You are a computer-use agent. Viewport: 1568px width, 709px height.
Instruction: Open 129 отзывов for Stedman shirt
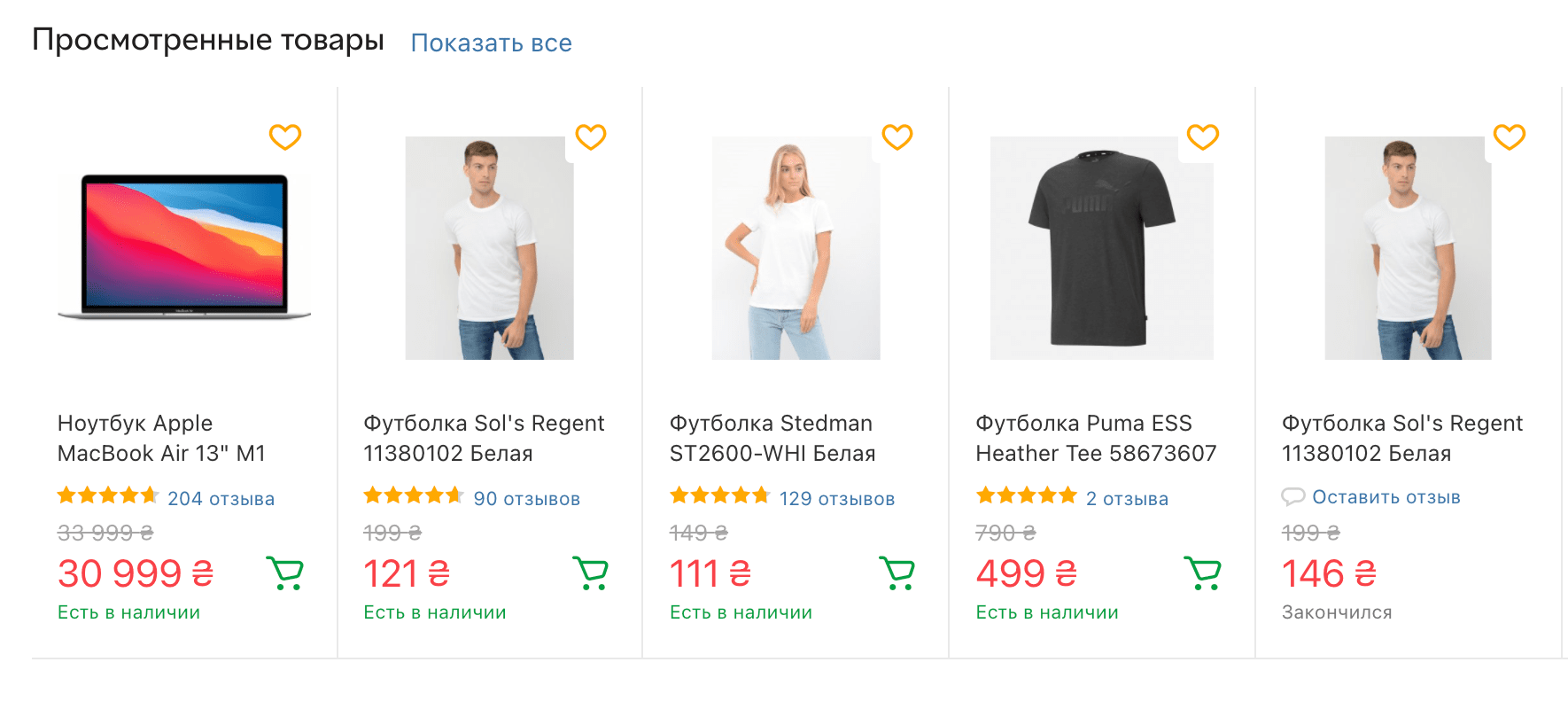[x=837, y=499]
